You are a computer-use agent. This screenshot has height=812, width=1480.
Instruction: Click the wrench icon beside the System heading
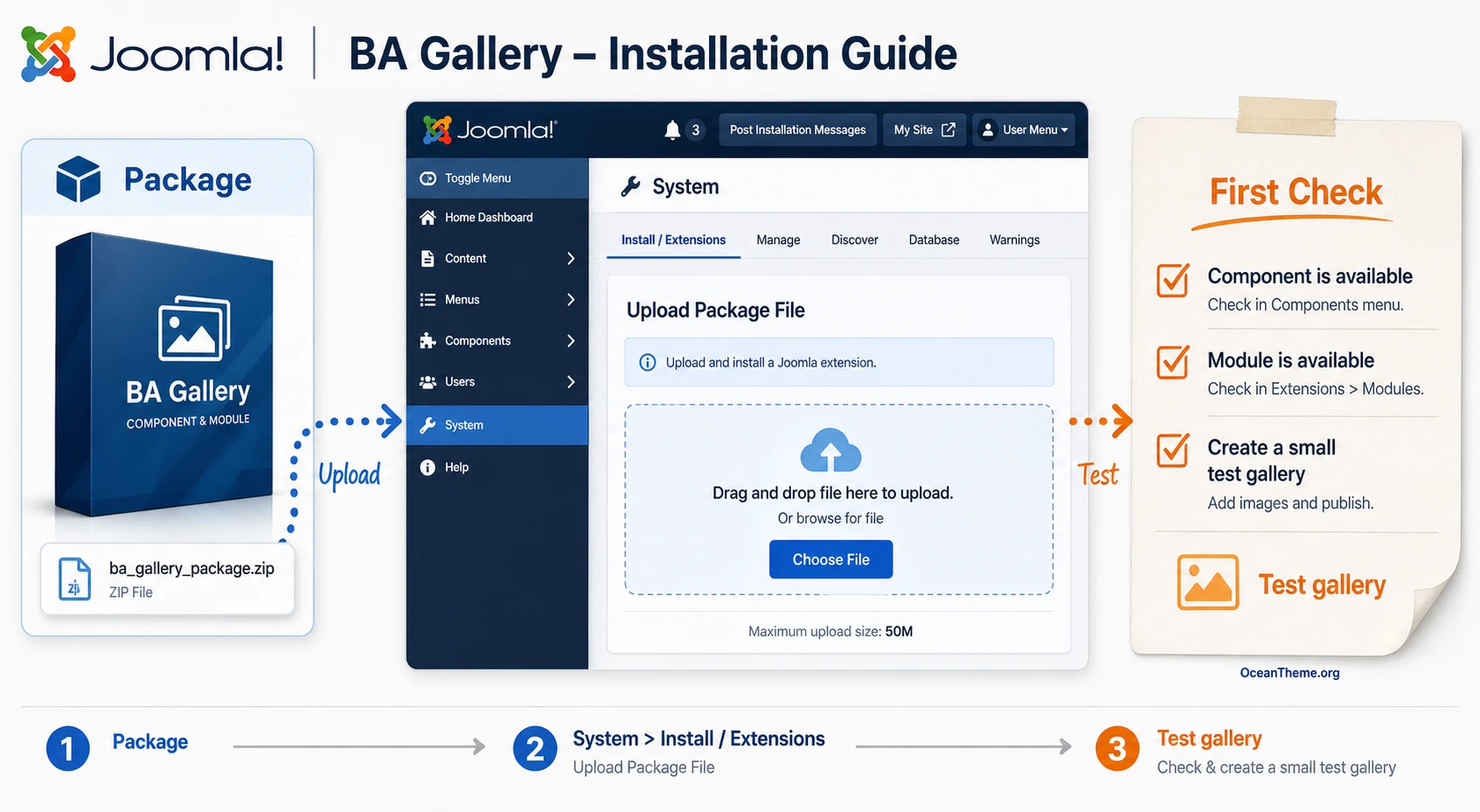tap(630, 186)
